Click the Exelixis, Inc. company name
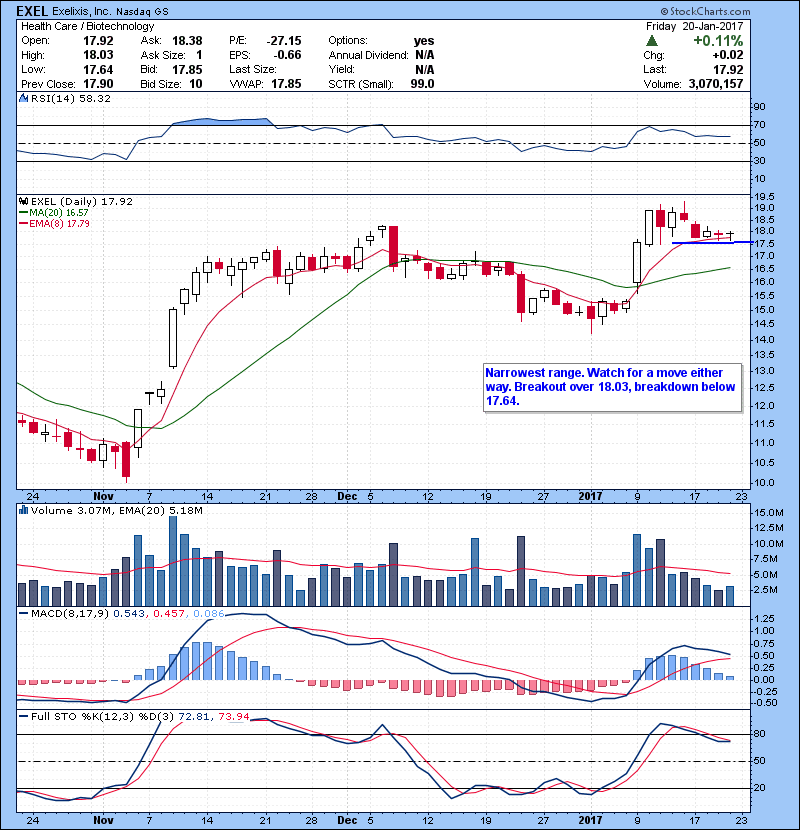 [82, 12]
